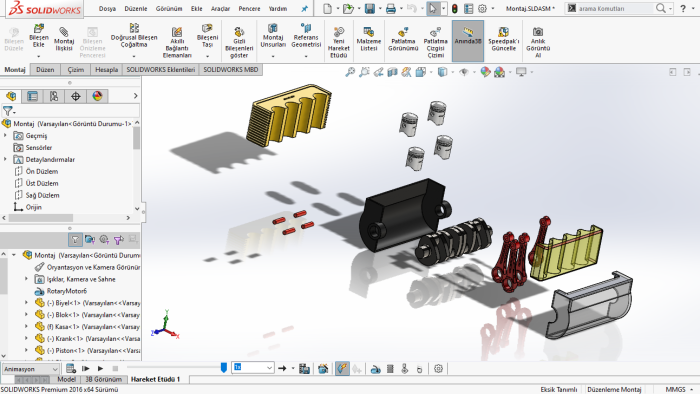700x394 pixels.
Task: Click the Play button in timeline toolbar
Action: click(x=100, y=369)
